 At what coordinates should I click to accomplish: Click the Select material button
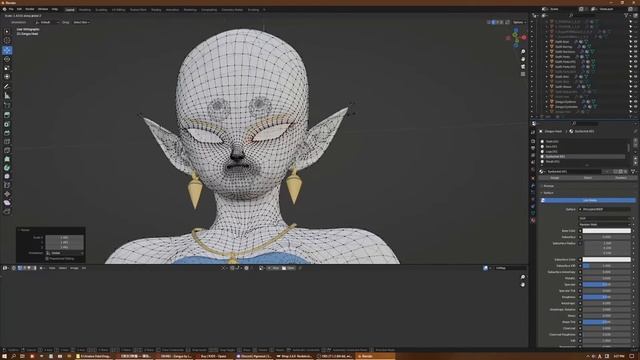tap(587, 178)
